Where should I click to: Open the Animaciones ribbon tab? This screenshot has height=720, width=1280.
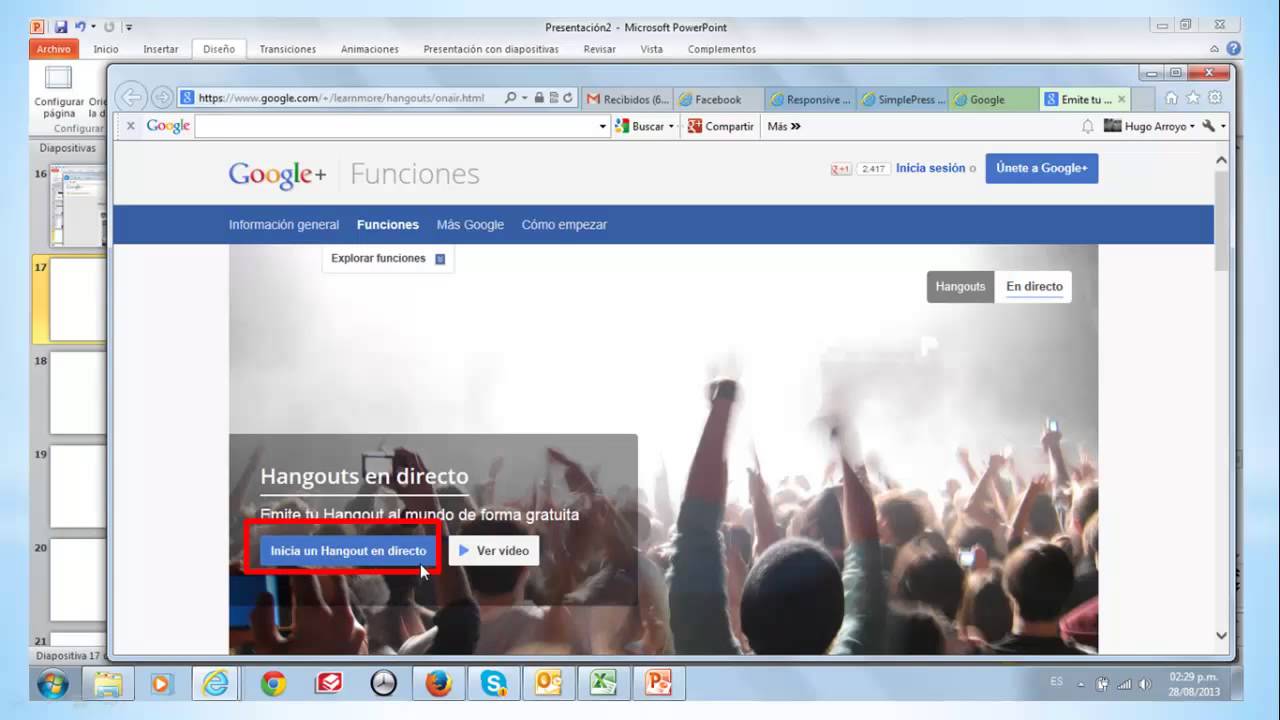coord(369,49)
